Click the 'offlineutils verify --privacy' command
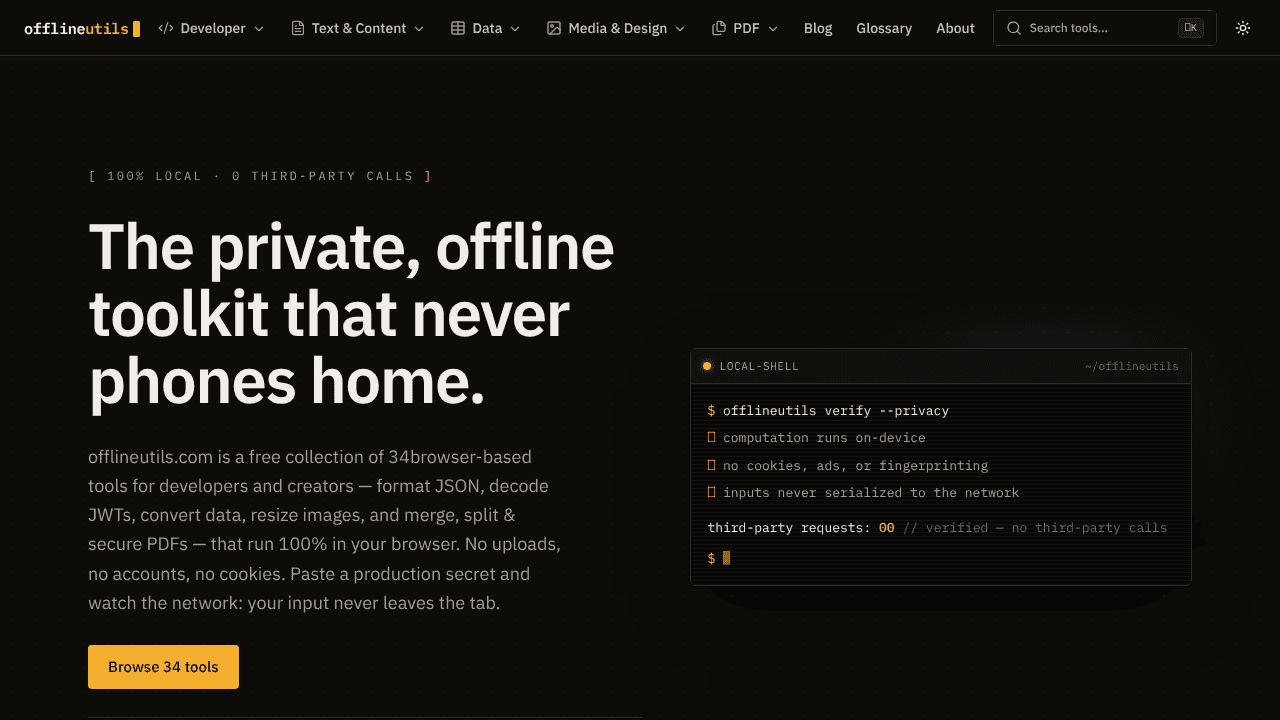Screen dimensions: 1280x720 coord(836,411)
